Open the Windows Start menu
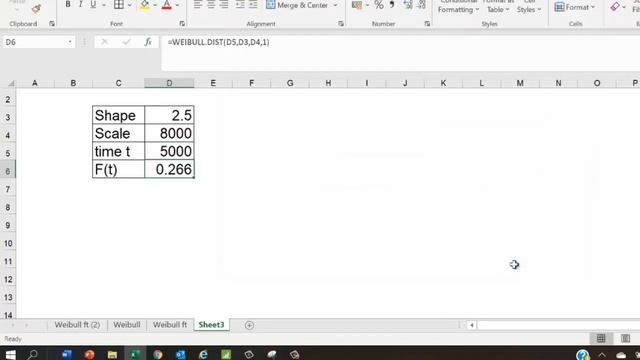The image size is (640, 360). pyautogui.click(x=10, y=354)
